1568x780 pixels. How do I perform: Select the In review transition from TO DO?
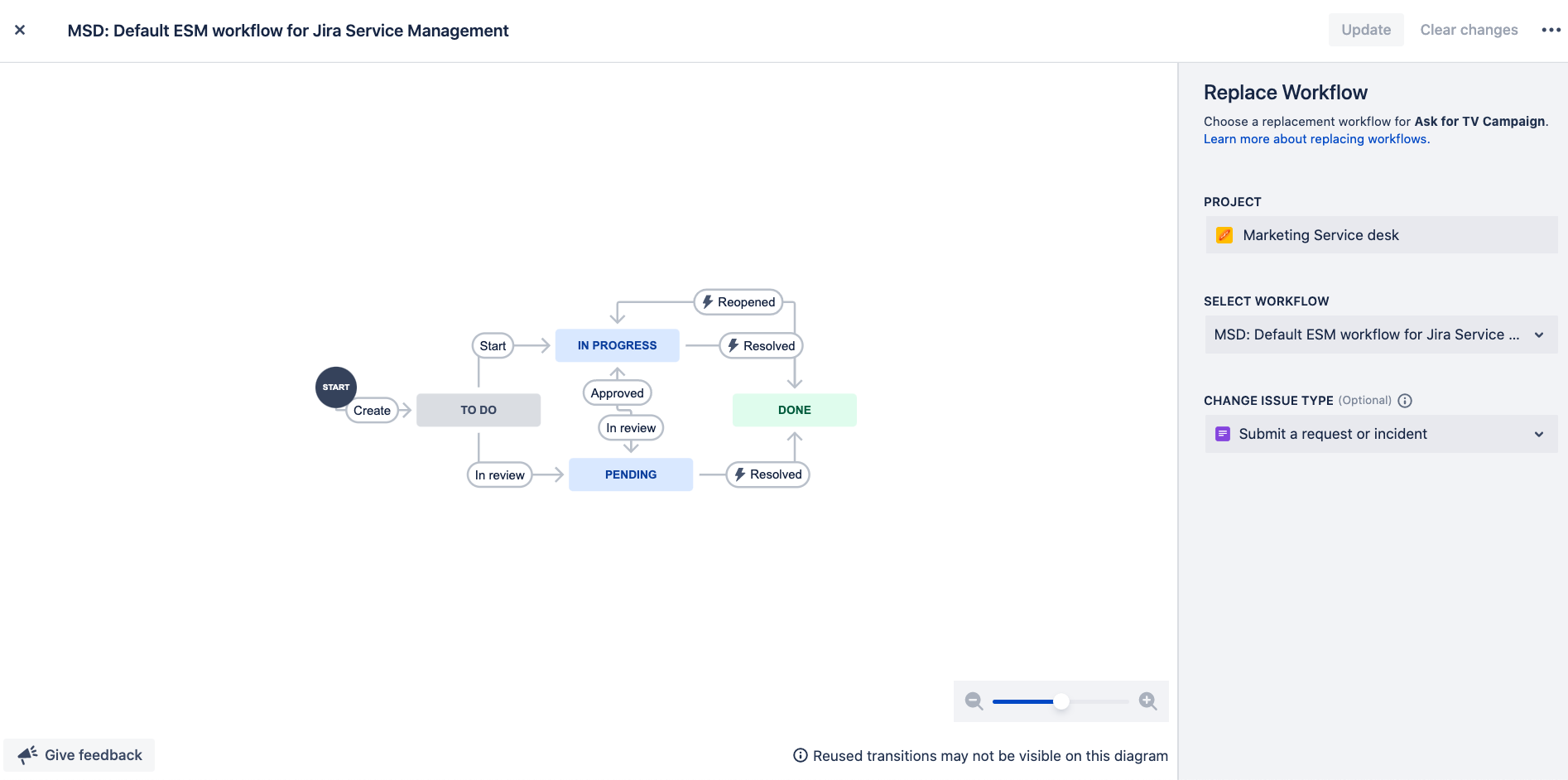(x=499, y=475)
